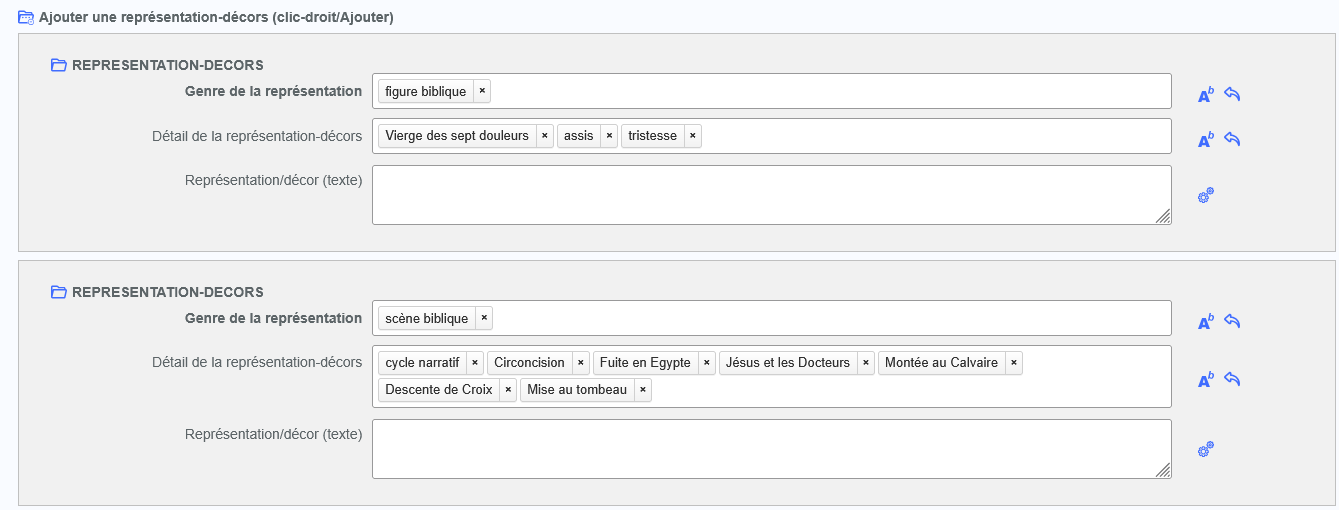The height and width of the screenshot is (510, 1339).
Task: Click undo arrow beside 'tristesse' detail row
Action: pyautogui.click(x=1232, y=140)
